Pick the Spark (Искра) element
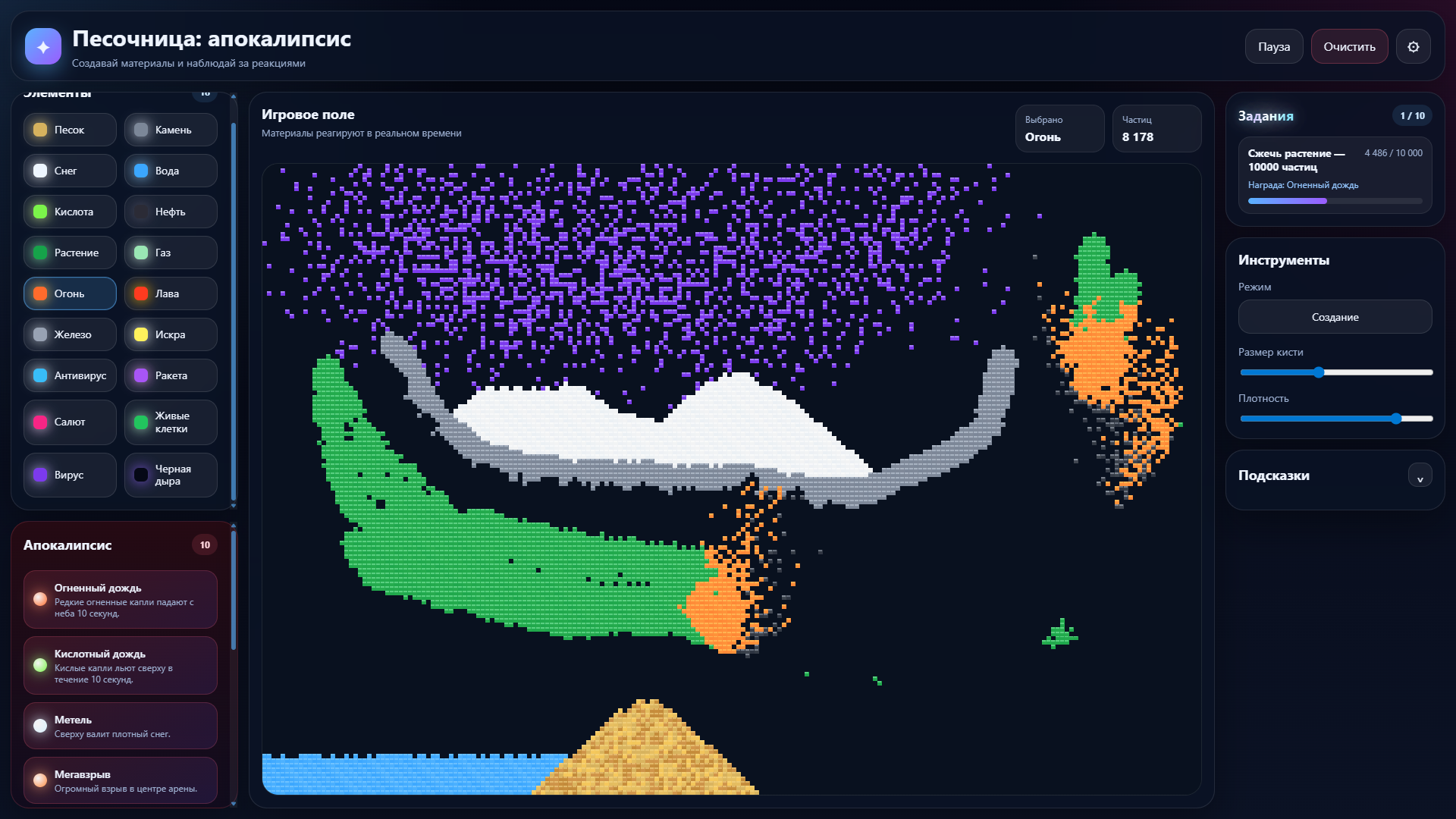Image resolution: width=1456 pixels, height=819 pixels. pos(171,334)
